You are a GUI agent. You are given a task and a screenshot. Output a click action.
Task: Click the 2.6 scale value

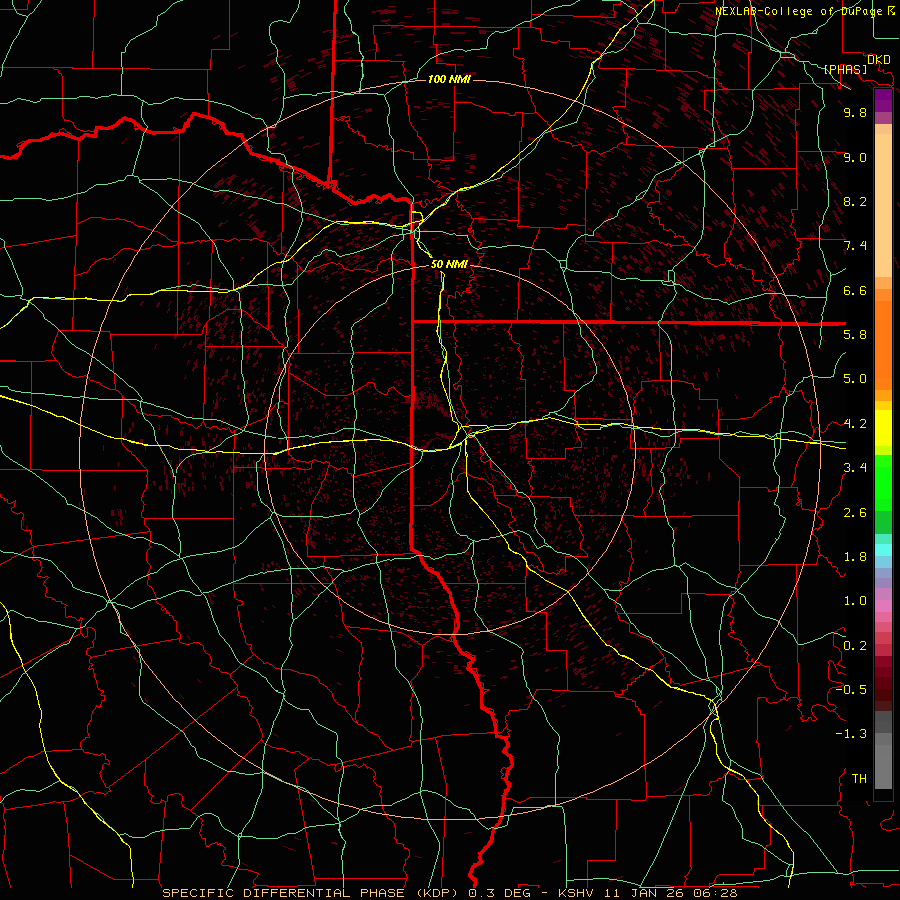855,513
